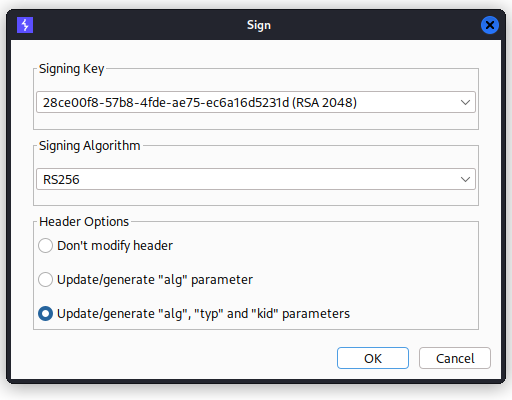Click the Header Options group label
512x400 pixels.
[x=84, y=222]
